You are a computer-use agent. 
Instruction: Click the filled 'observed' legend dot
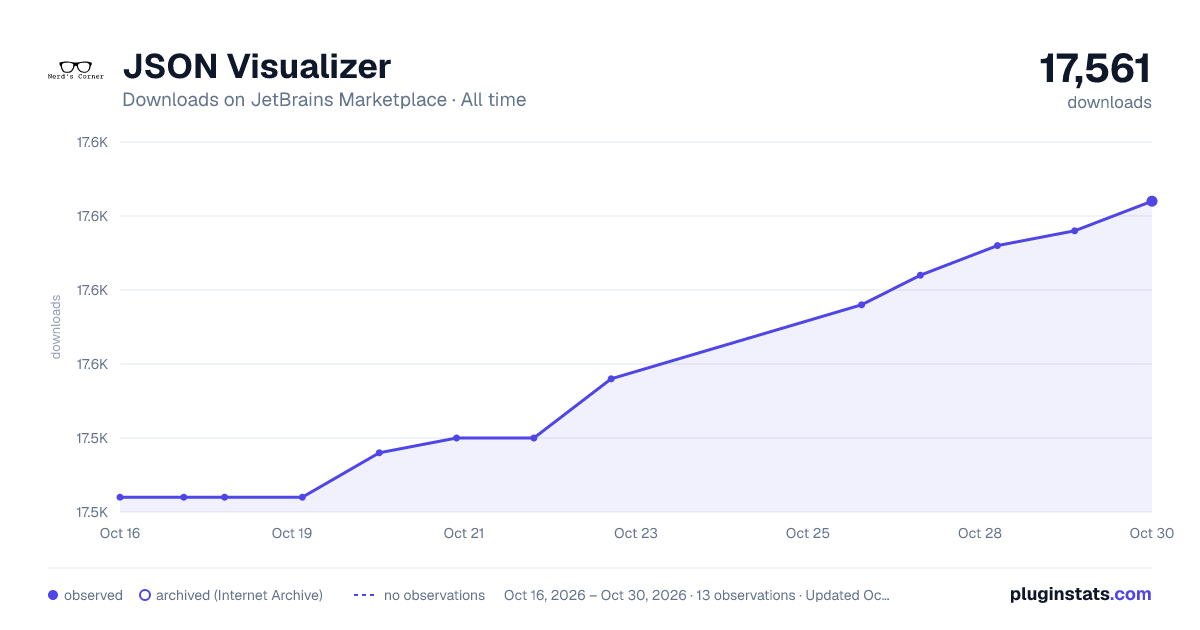click(53, 595)
